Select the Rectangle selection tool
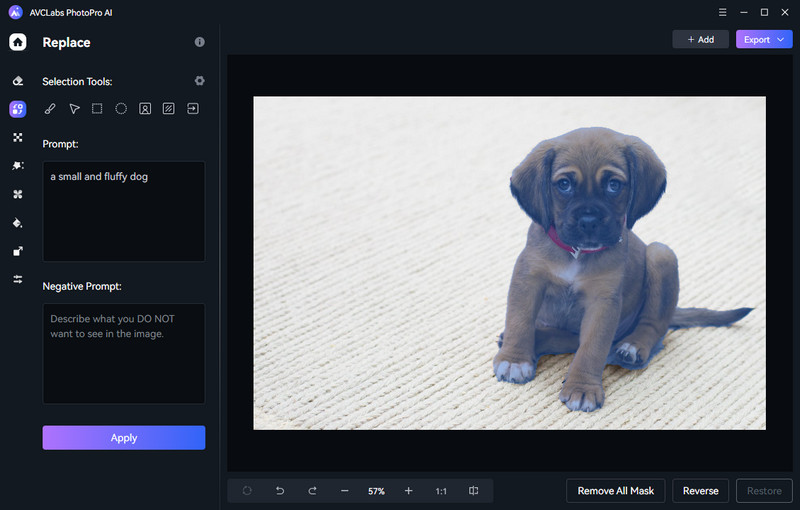Screen dimensions: 800x510 [x=97, y=108]
